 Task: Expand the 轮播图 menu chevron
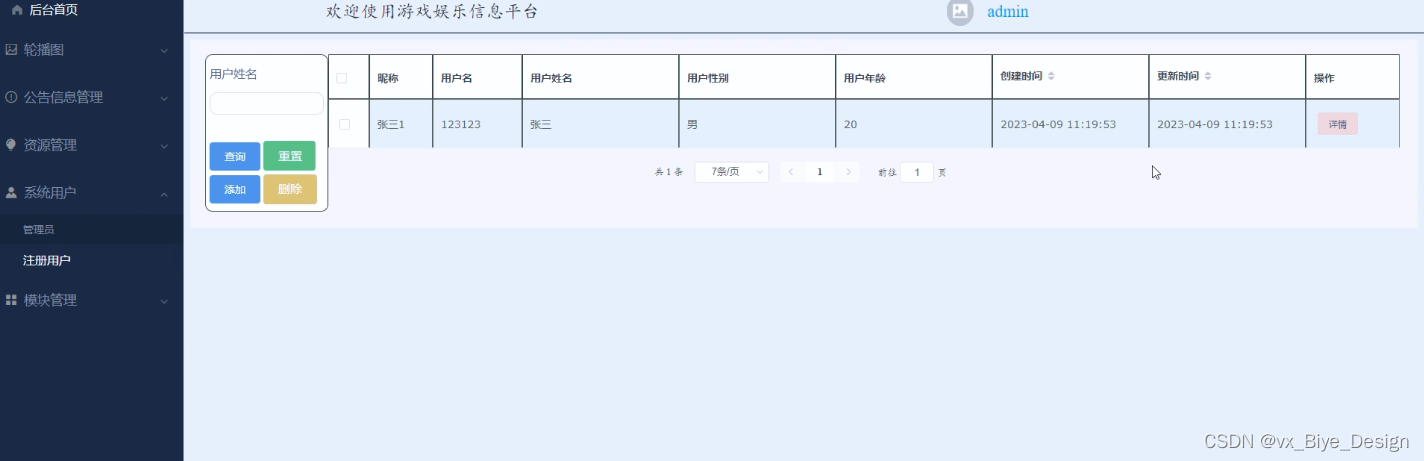[x=165, y=50]
